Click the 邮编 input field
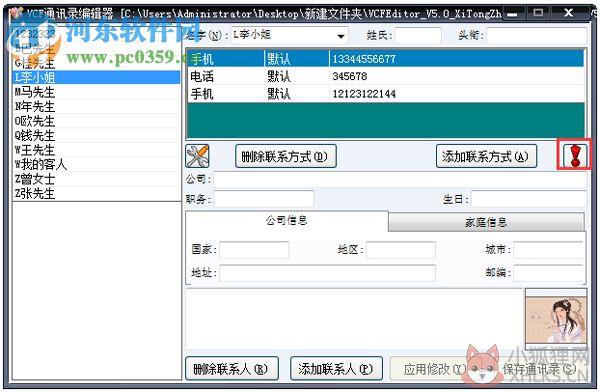The width and height of the screenshot is (600, 392). 548,273
